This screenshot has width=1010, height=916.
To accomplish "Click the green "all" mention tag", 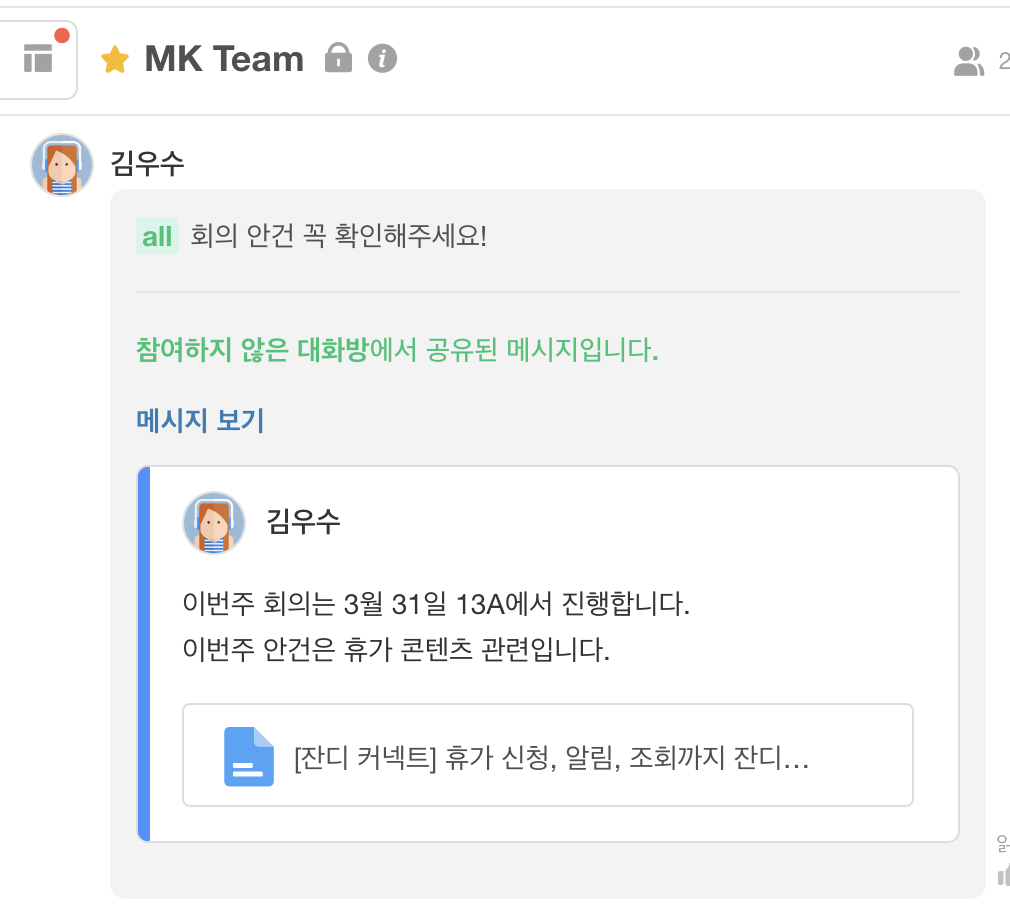I will (157, 237).
